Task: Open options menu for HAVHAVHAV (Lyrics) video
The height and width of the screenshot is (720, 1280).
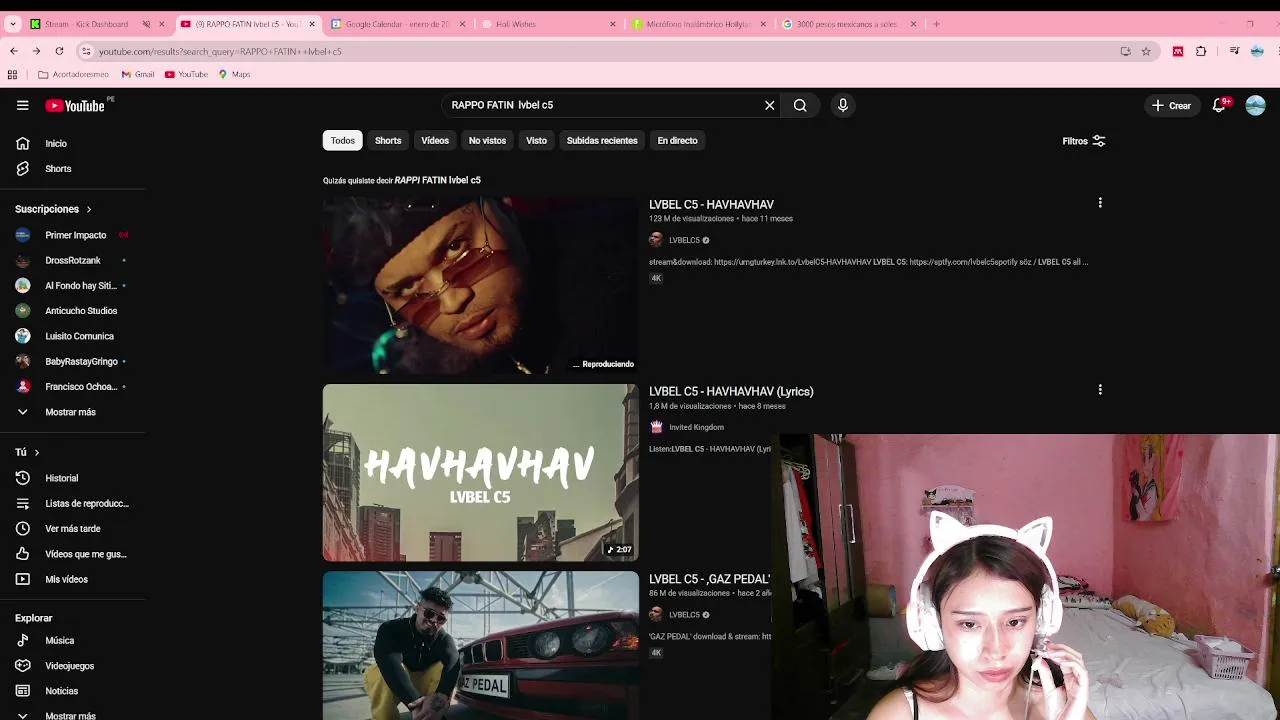Action: tap(1100, 390)
